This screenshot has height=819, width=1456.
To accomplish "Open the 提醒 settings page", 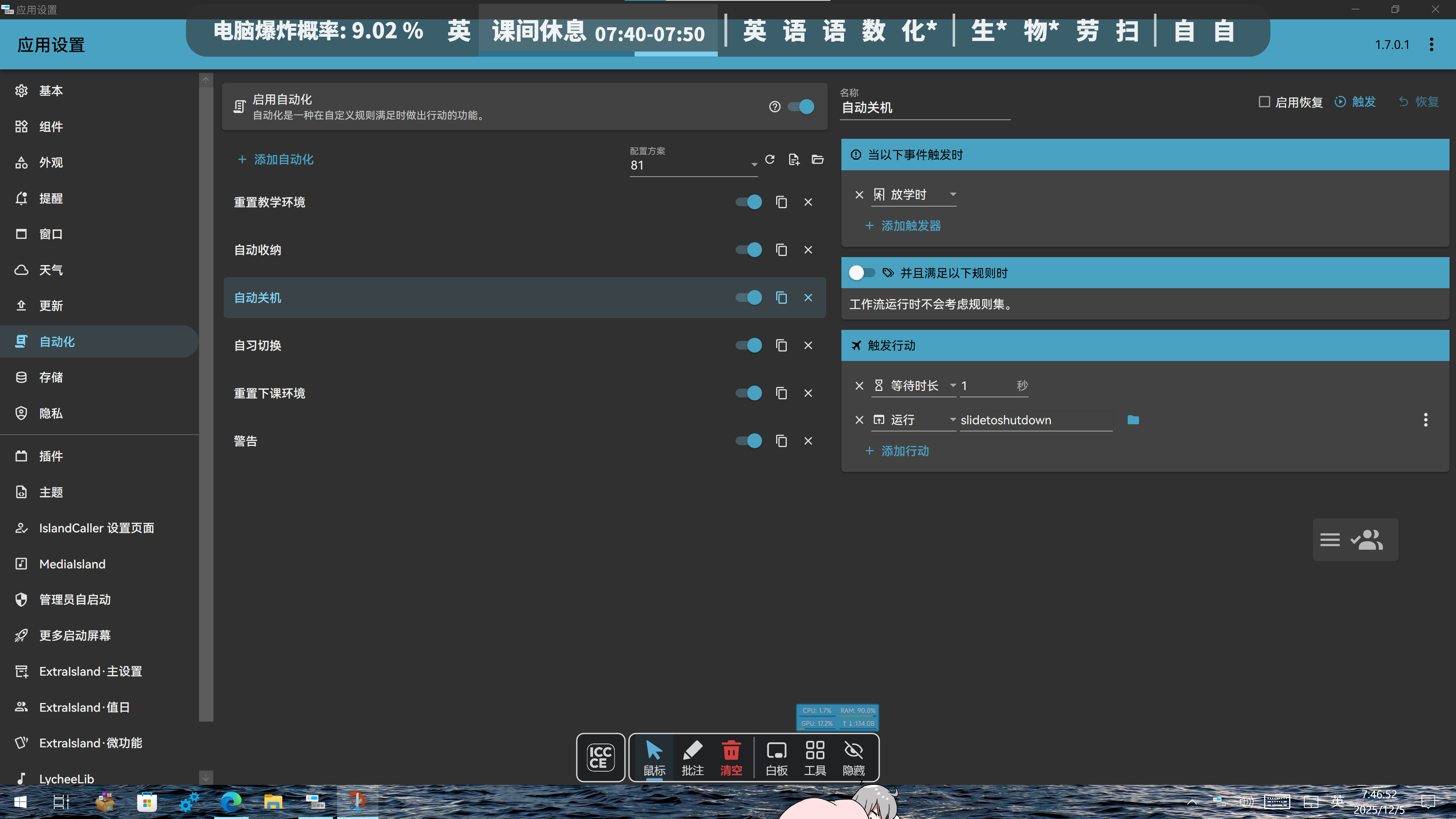I will [51, 198].
